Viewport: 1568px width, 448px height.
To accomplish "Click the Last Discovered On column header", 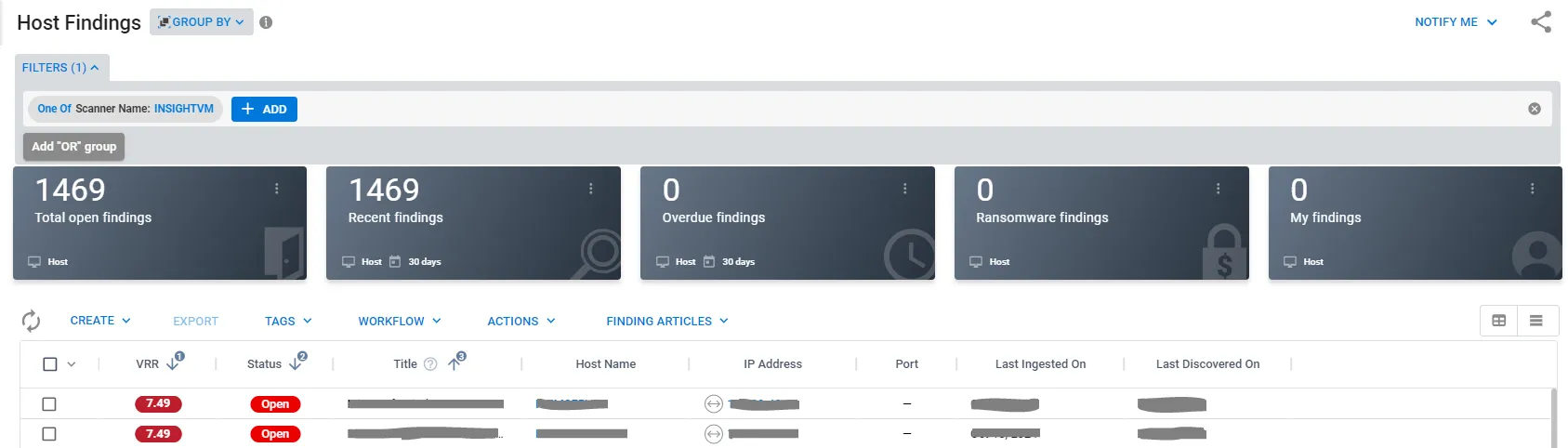I will [x=1207, y=364].
